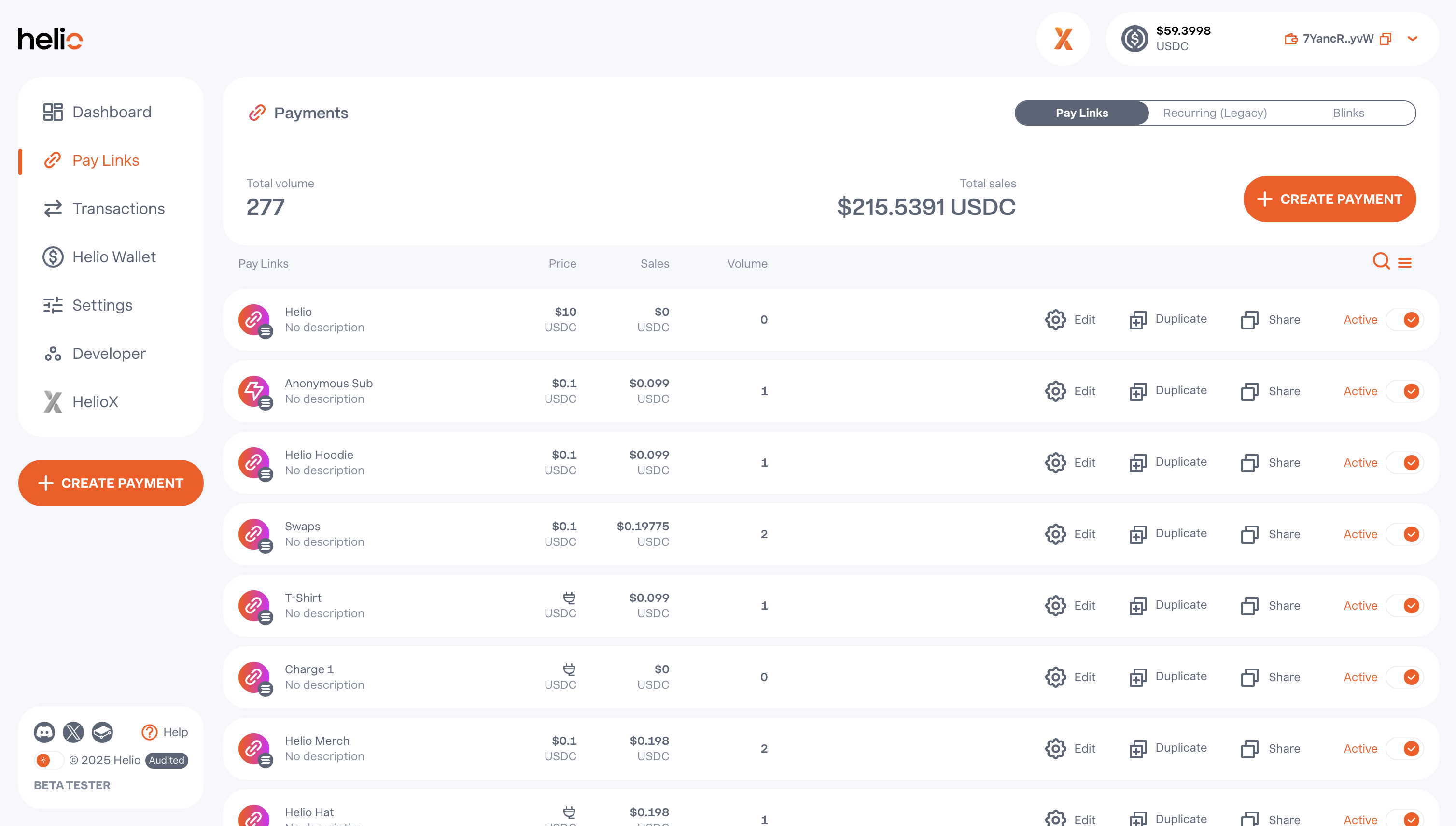Image resolution: width=1456 pixels, height=826 pixels.
Task: Toggle Active switch for Helio pay link
Action: 1404,319
